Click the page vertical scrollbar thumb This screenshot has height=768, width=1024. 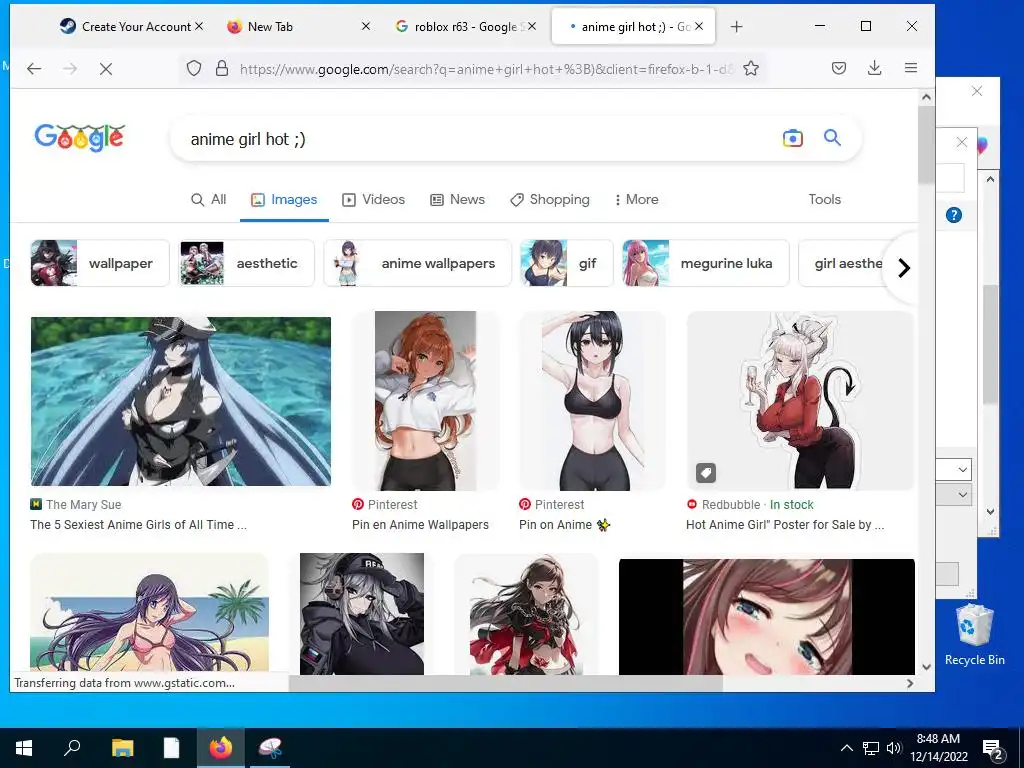click(x=926, y=145)
